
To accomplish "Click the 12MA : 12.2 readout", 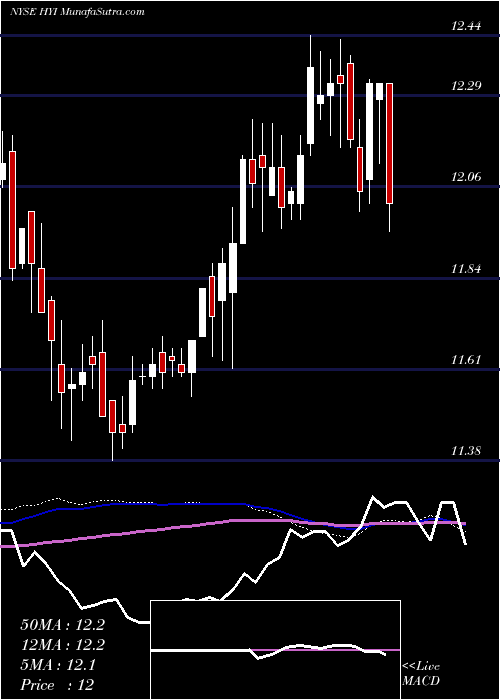I will pos(62,645).
